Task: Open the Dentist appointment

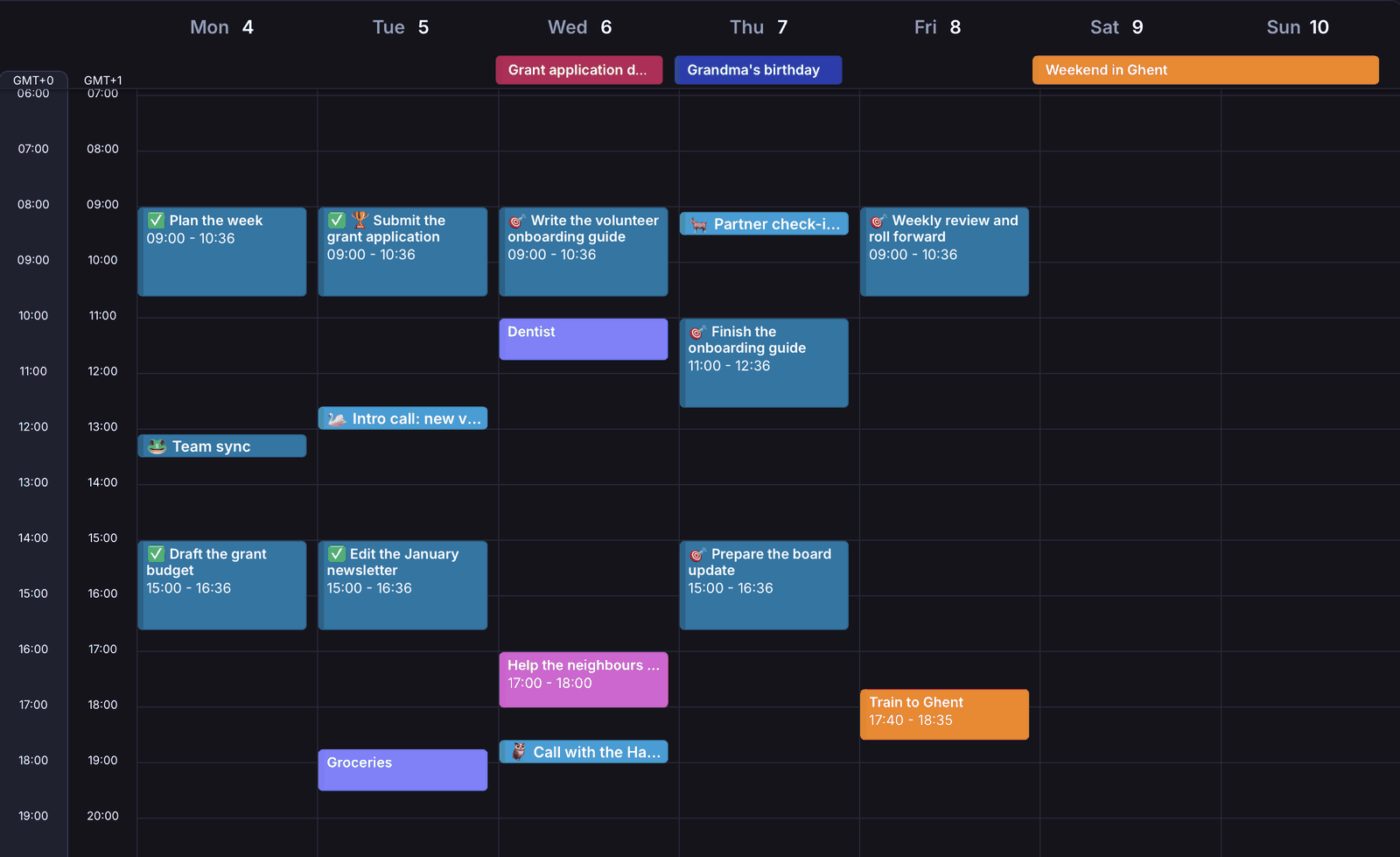Action: (584, 339)
